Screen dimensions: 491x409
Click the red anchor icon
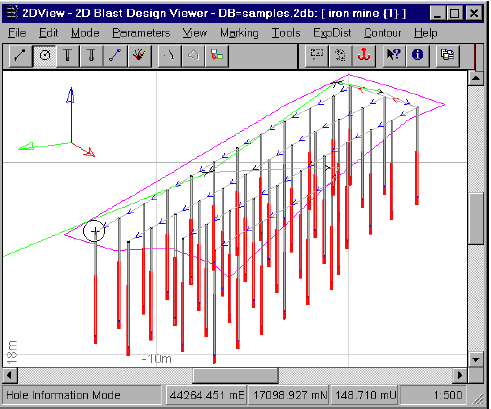coord(364,55)
